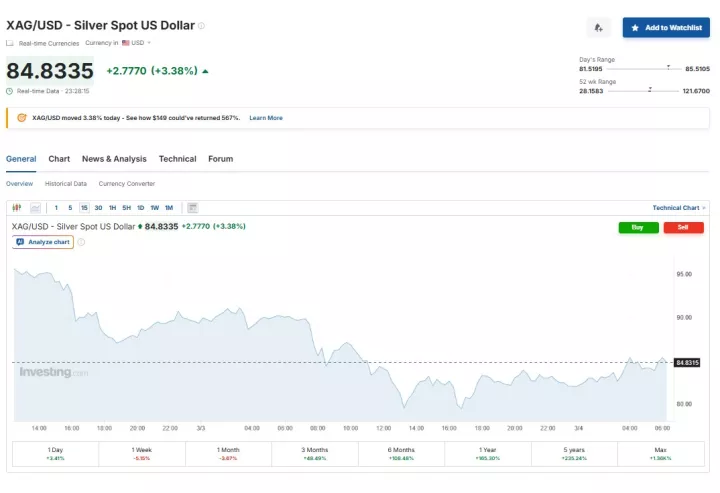
Task: Select the 15 minute interval toggle
Action: [84, 207]
